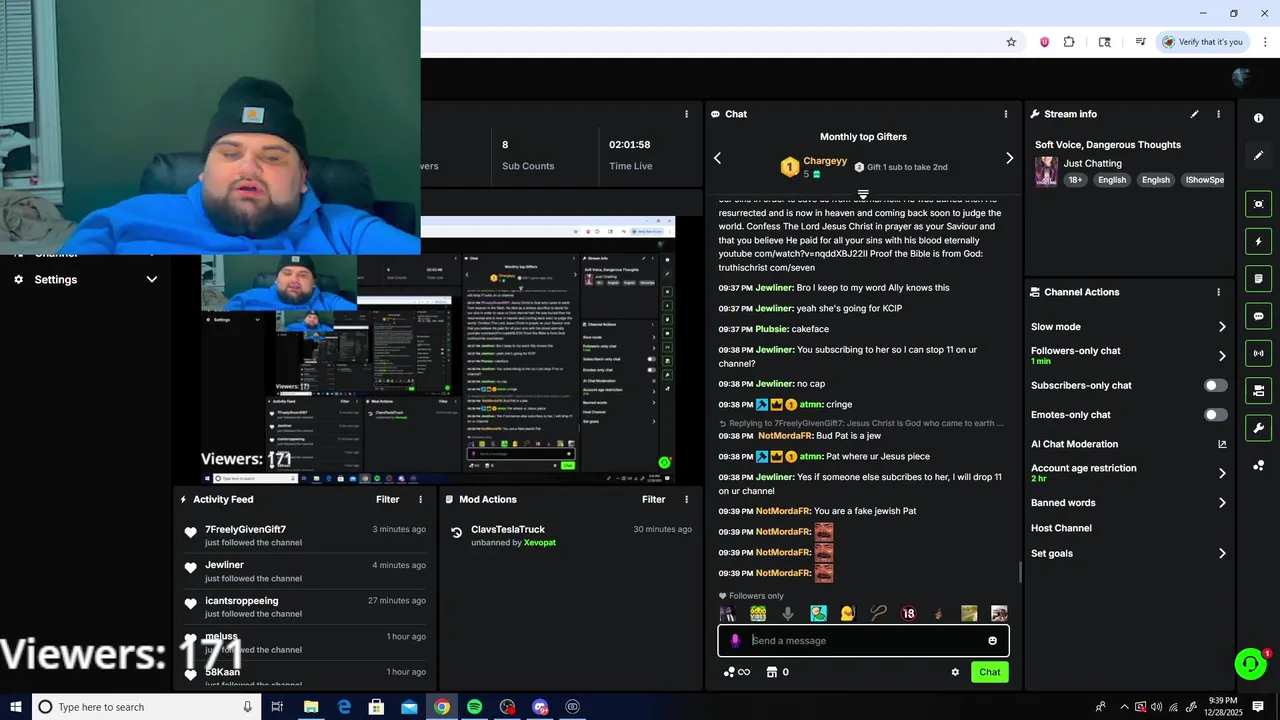Open the stats panel three-dot menu
This screenshot has width=1280, height=720.
coord(686,114)
